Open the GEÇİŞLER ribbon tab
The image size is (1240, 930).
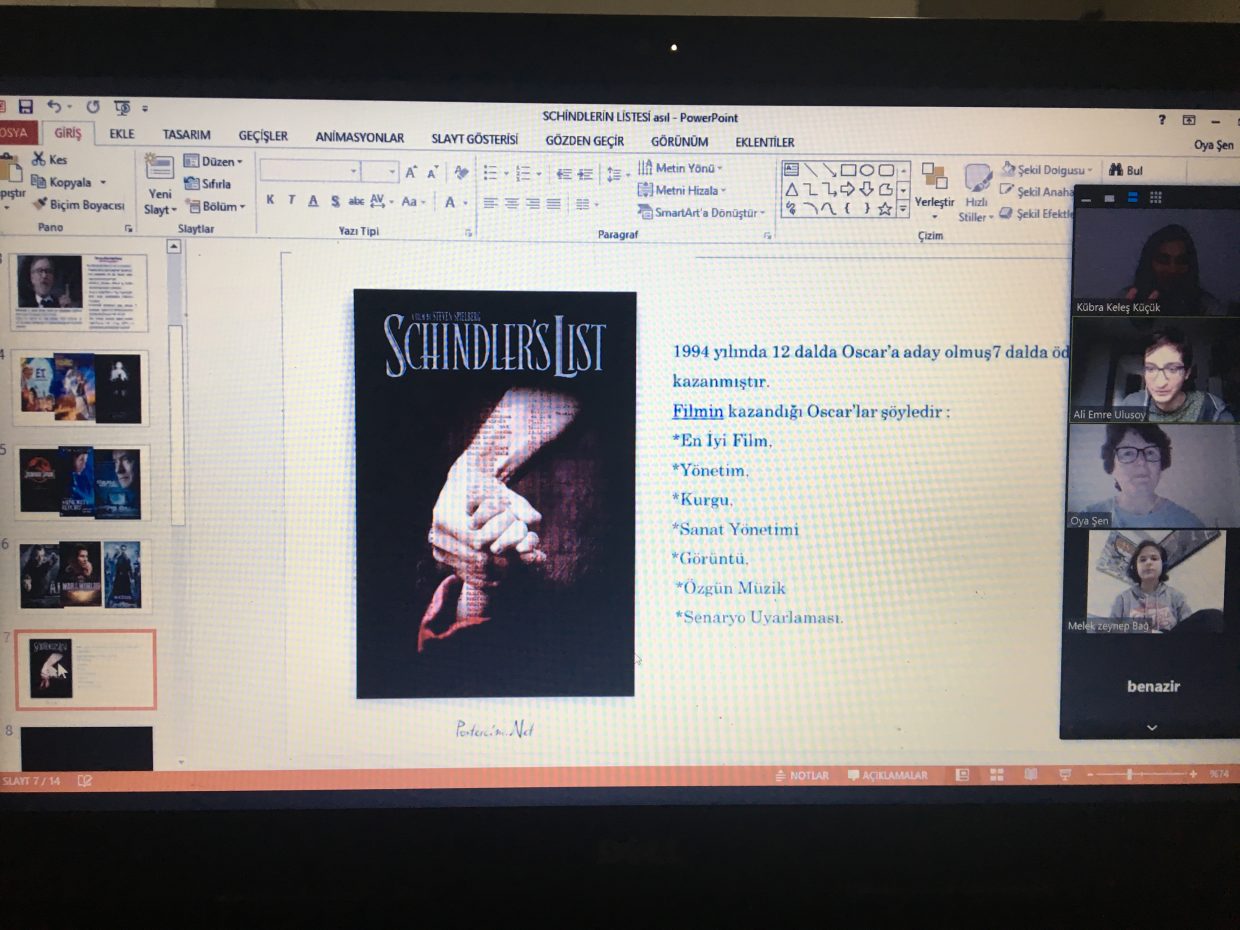click(263, 136)
